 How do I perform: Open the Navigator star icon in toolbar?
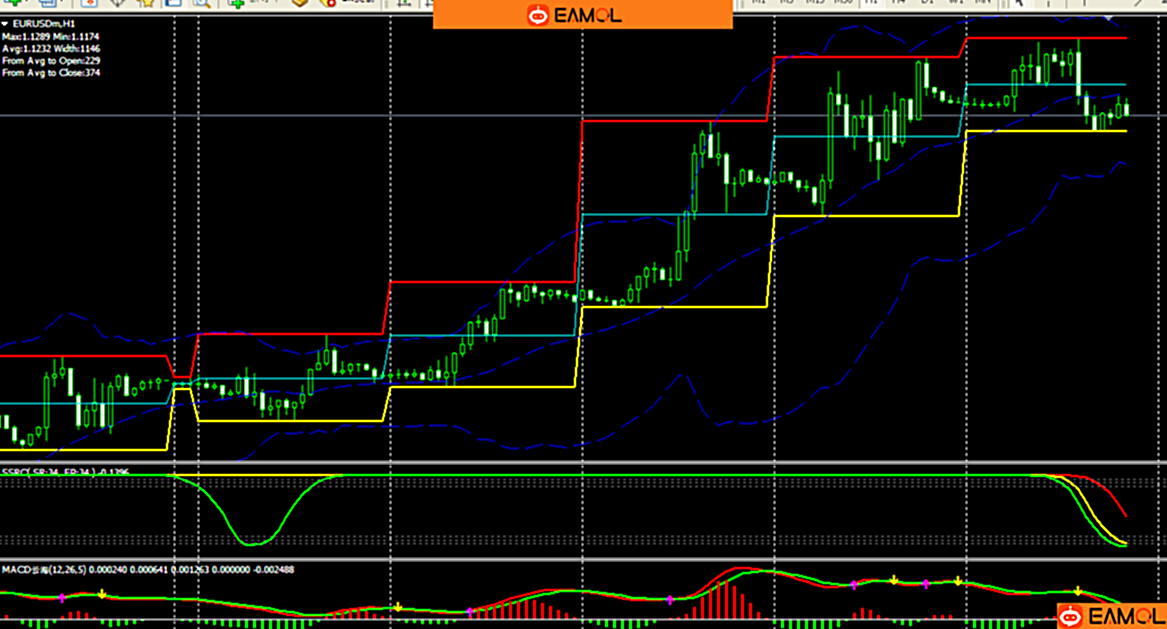coord(146,3)
